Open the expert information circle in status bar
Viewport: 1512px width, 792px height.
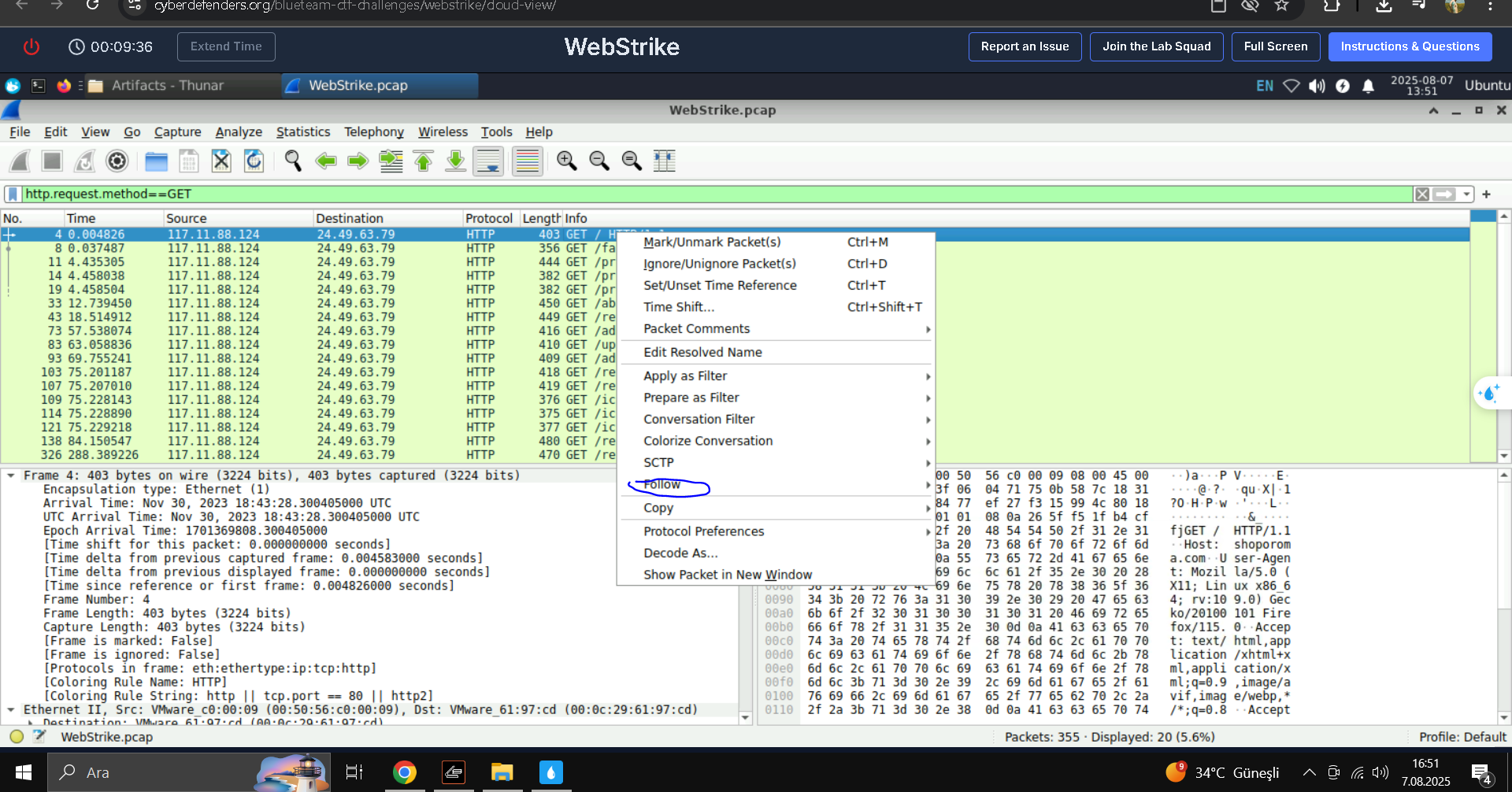[x=16, y=737]
